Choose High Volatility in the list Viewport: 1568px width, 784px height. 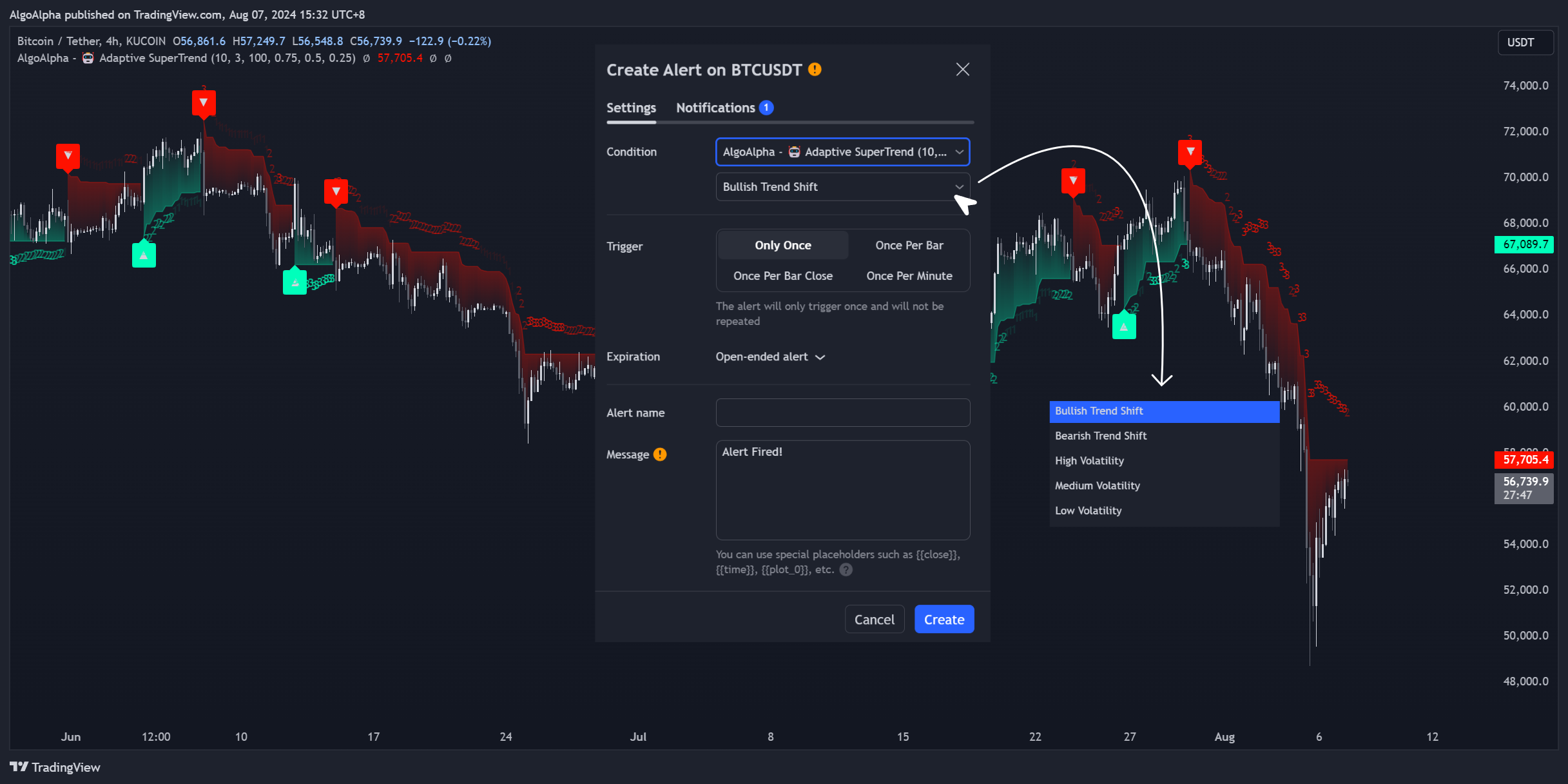(1164, 461)
